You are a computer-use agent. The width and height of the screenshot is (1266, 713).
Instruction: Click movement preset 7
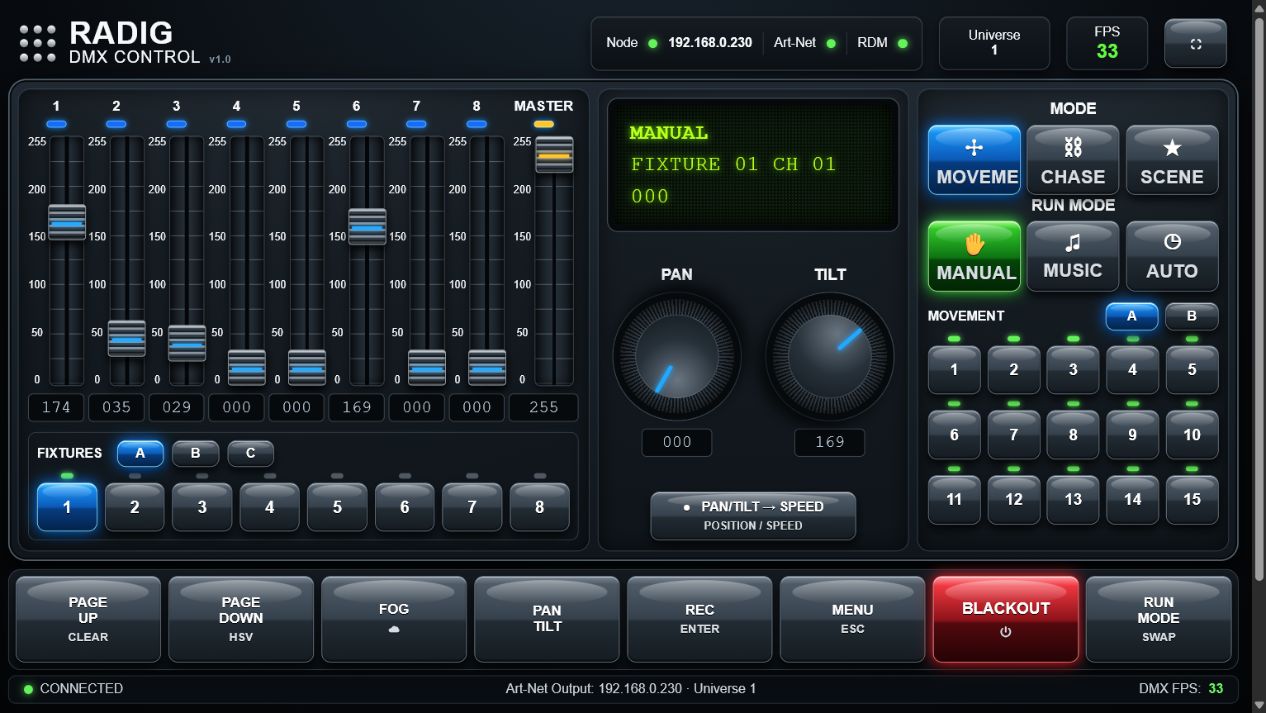tap(1013, 435)
